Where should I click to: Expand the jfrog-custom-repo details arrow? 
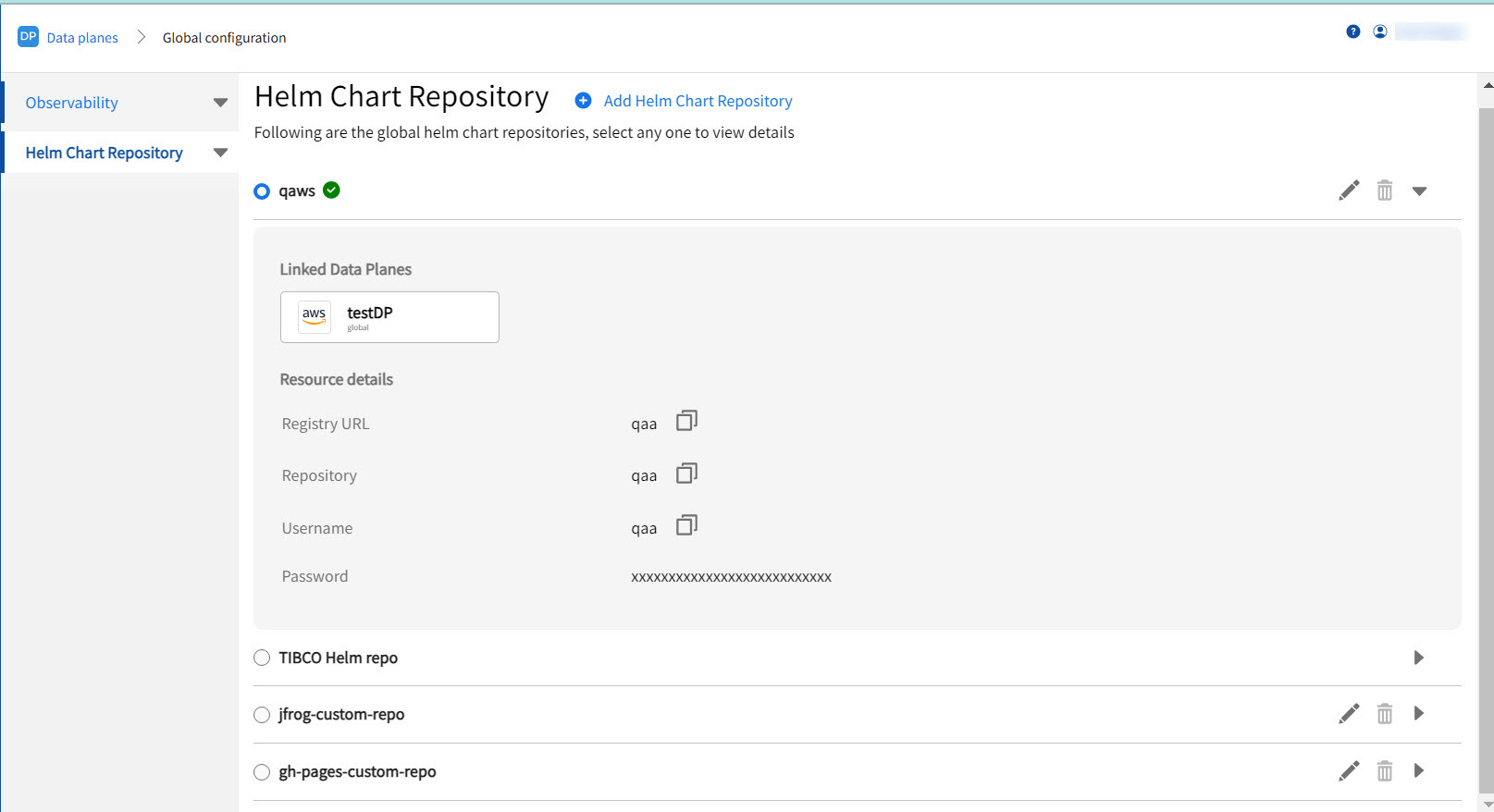click(1418, 713)
